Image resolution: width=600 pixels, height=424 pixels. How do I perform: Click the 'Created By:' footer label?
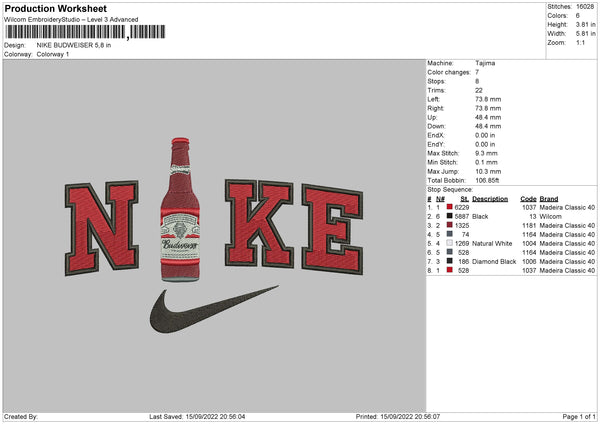click(21, 417)
